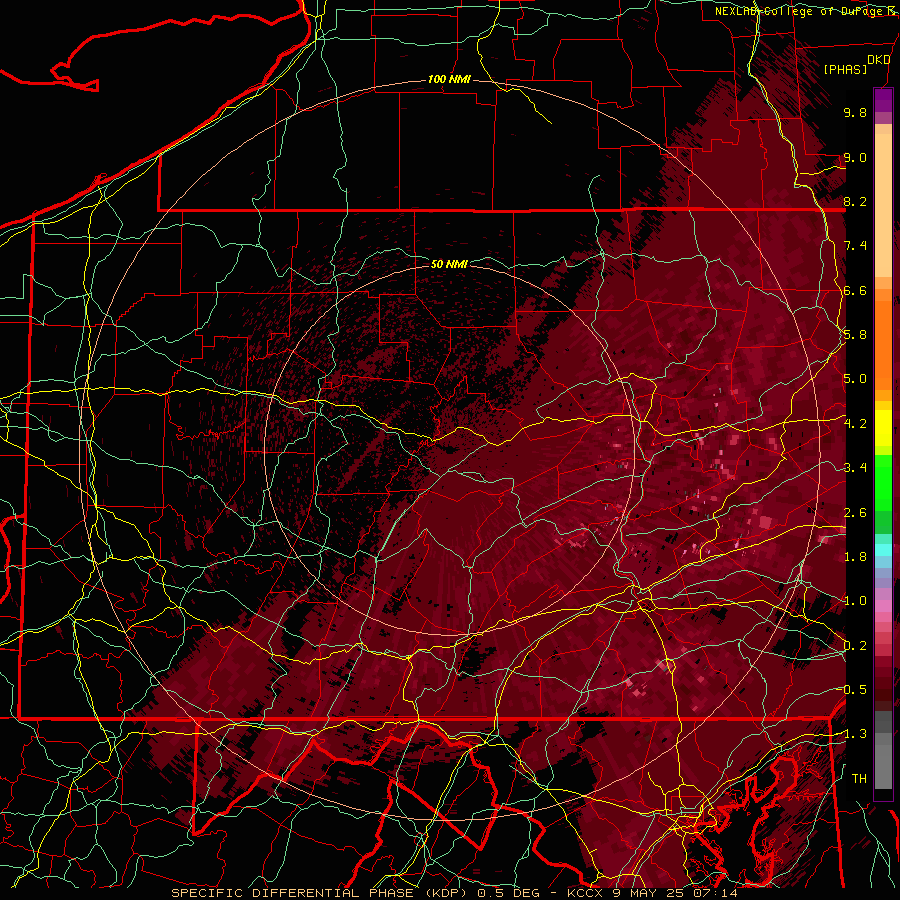
Task: Click the 100 NMI range ring label
Action: tap(449, 79)
